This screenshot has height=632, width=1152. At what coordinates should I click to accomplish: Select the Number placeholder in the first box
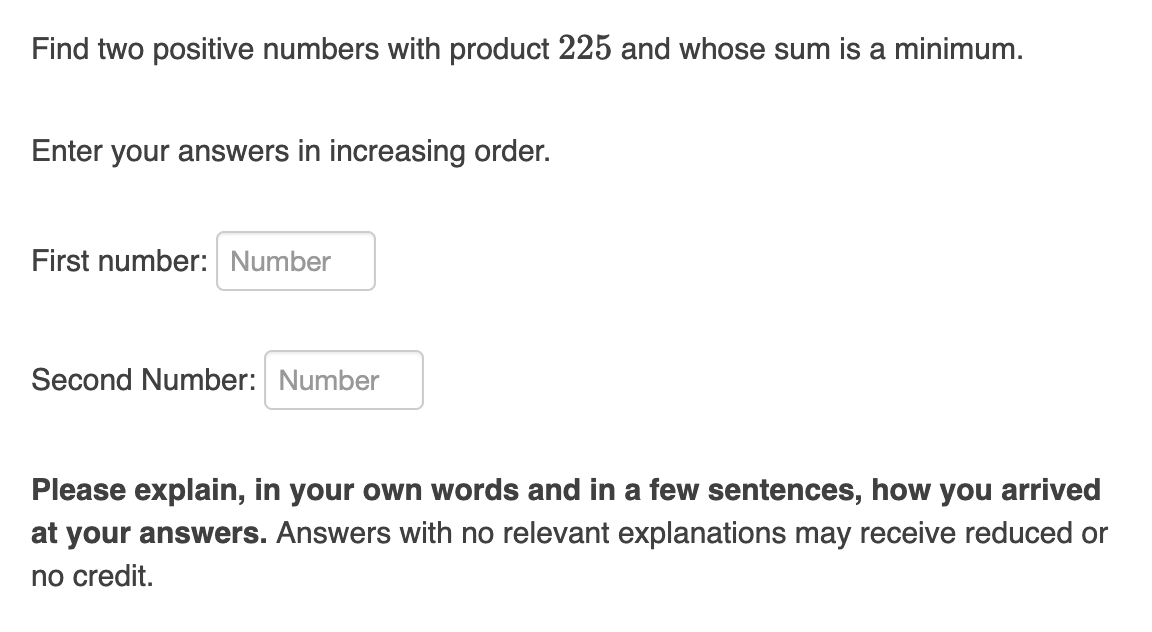pos(280,260)
